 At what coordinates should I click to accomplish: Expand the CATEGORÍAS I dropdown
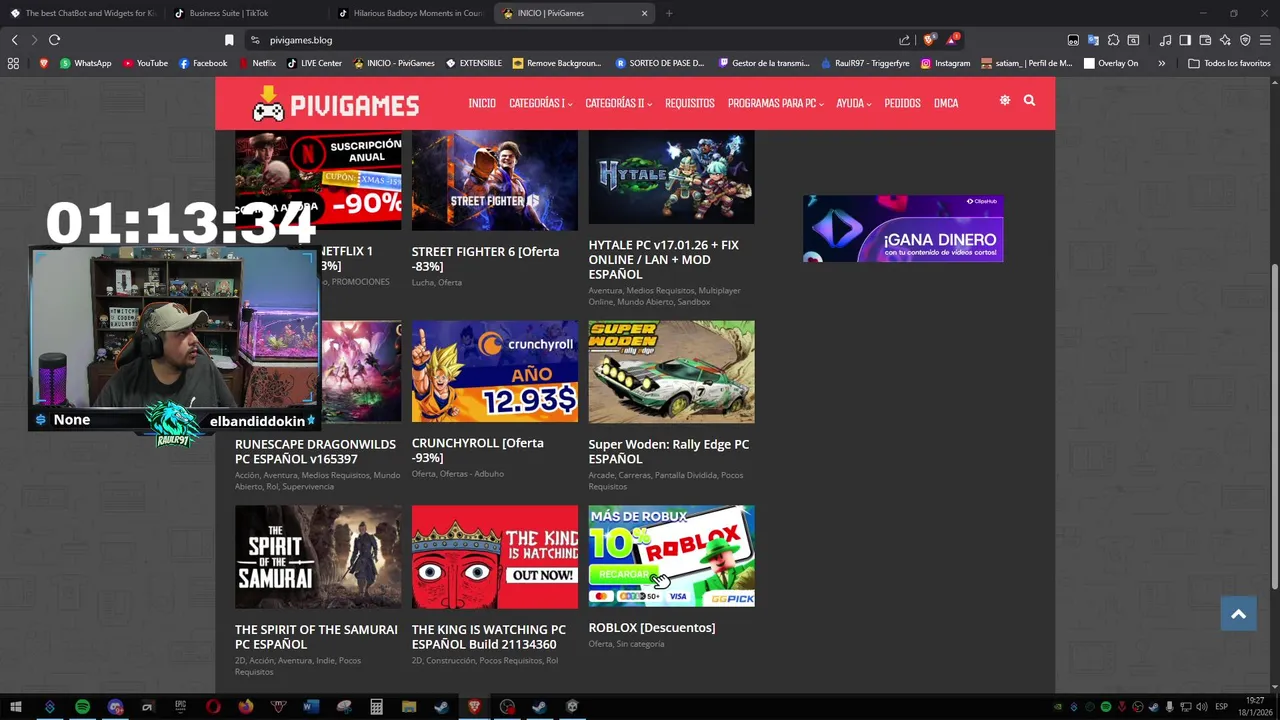pos(540,103)
